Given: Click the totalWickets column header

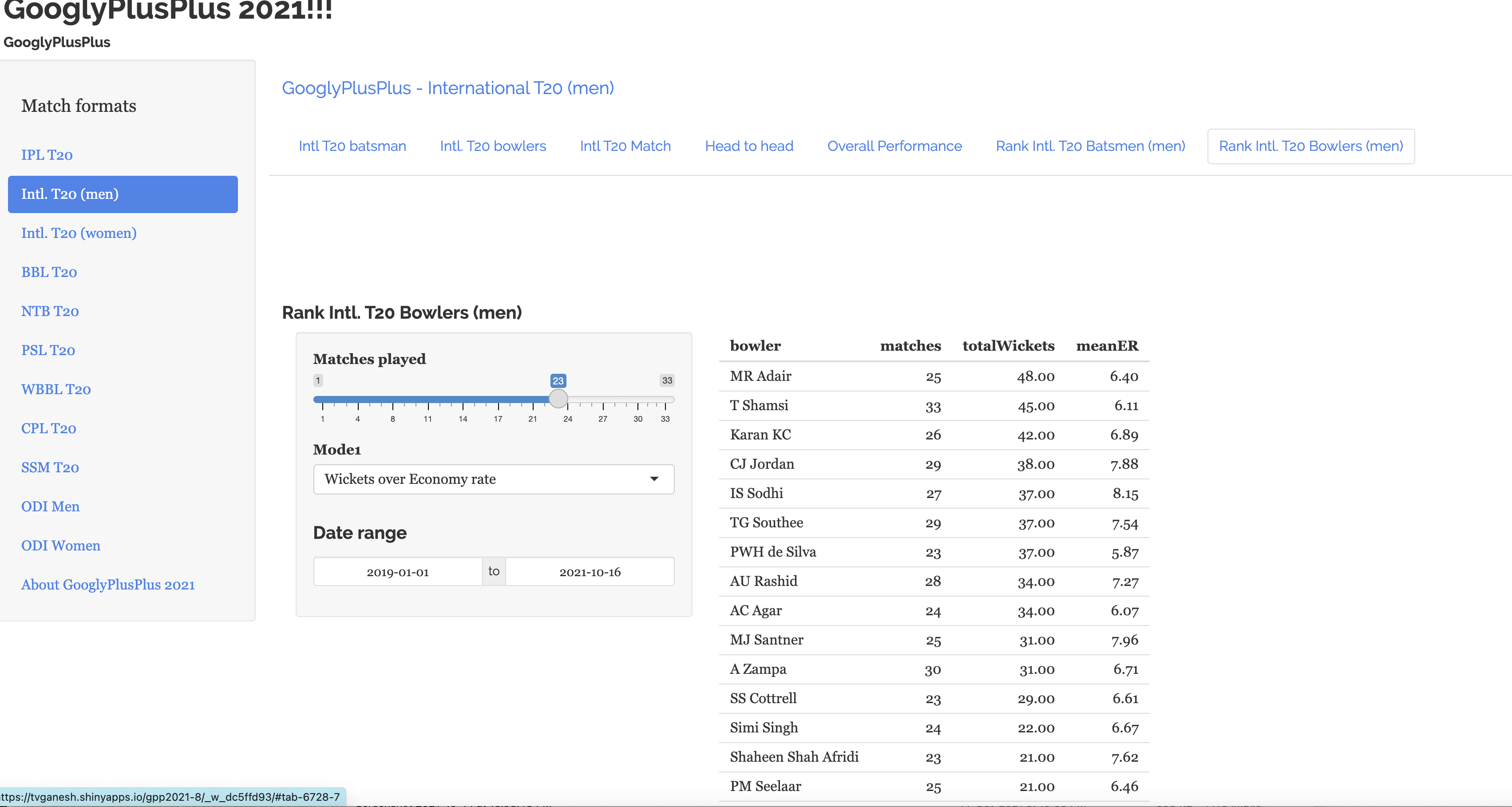Looking at the screenshot, I should coord(1008,346).
